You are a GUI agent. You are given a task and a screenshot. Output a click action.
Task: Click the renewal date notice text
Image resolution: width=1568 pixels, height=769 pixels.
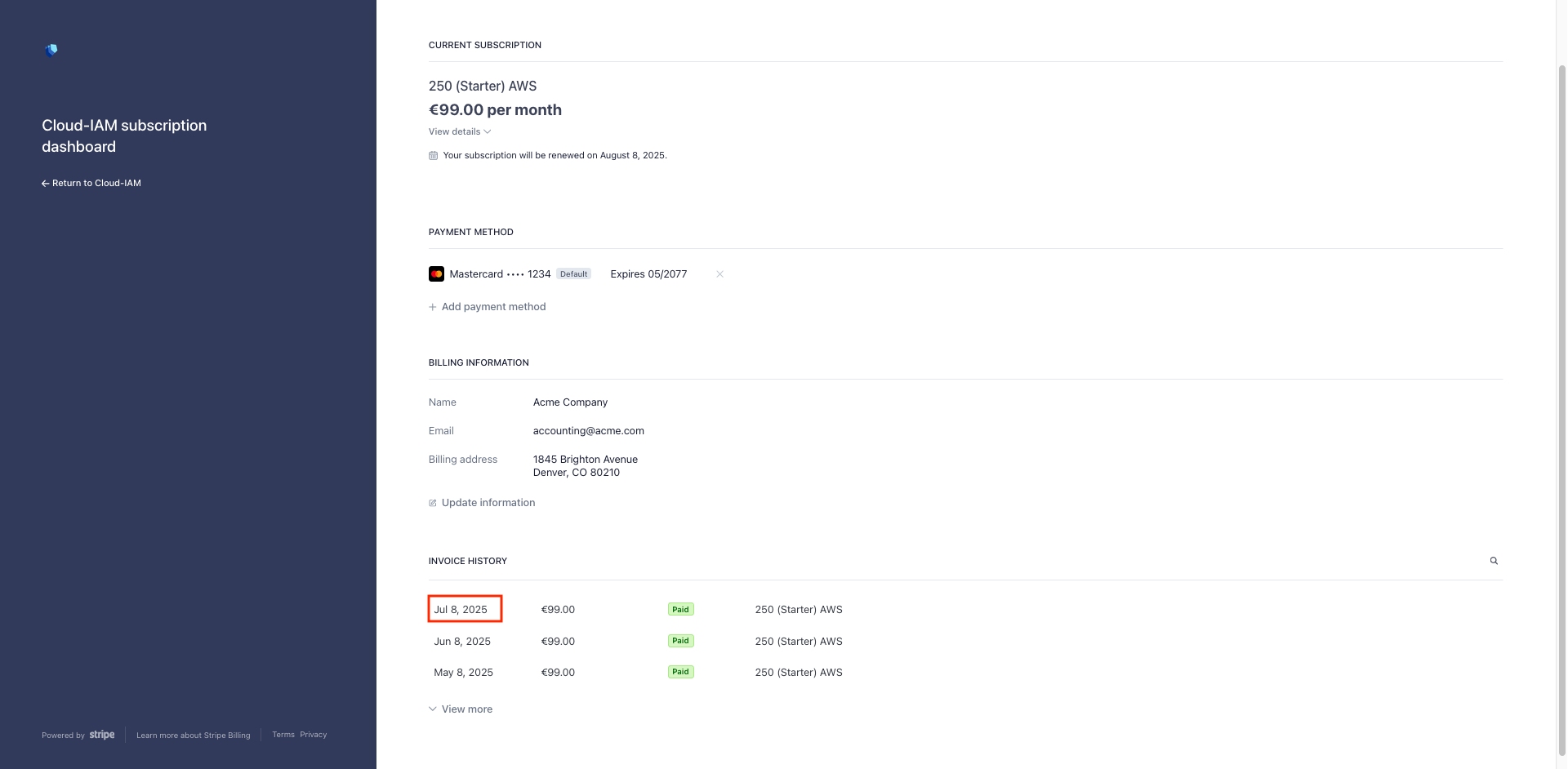[555, 156]
